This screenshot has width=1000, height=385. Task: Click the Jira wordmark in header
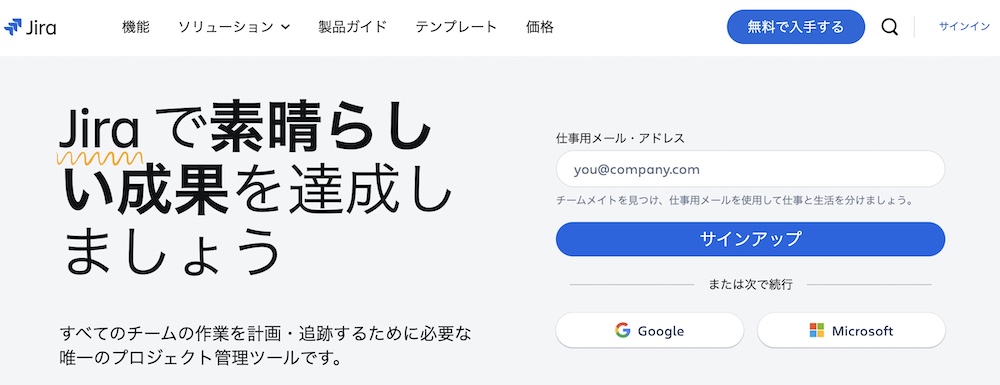(x=41, y=27)
